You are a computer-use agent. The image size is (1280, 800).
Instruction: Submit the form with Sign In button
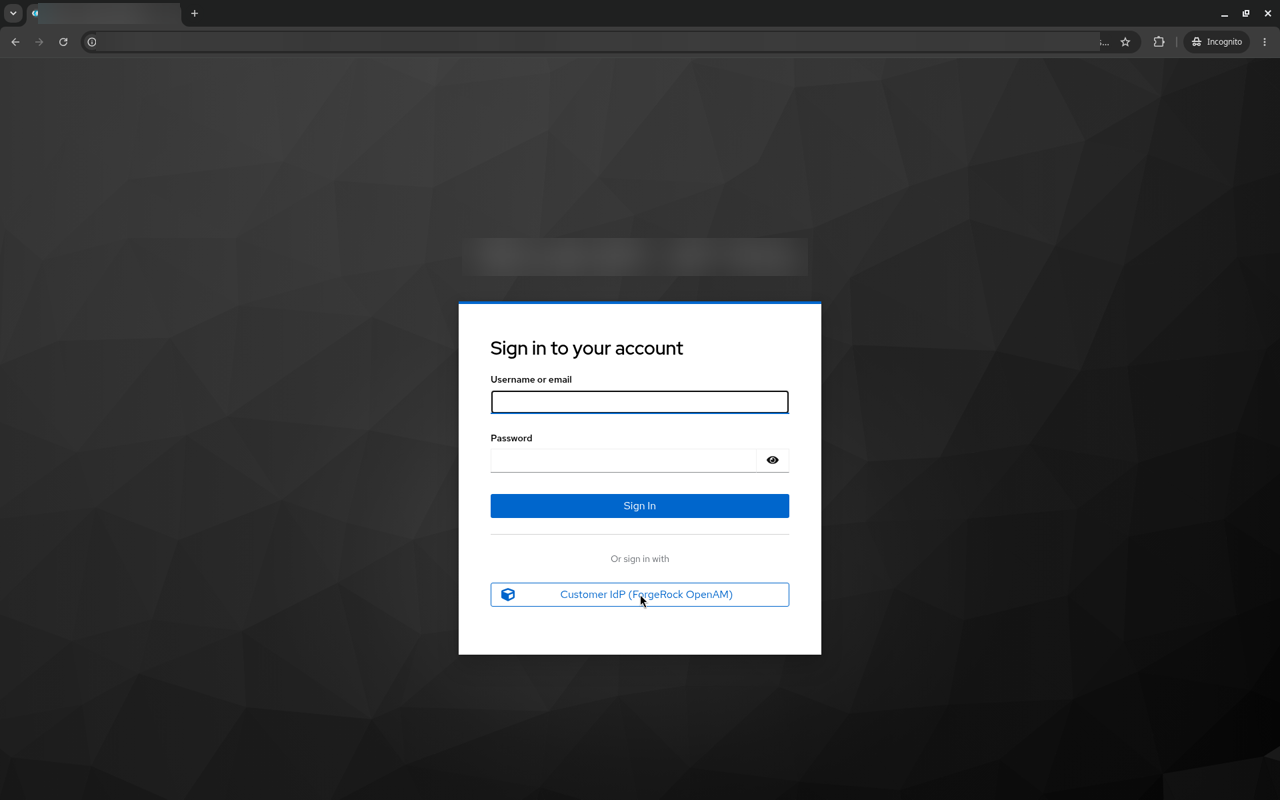click(639, 506)
